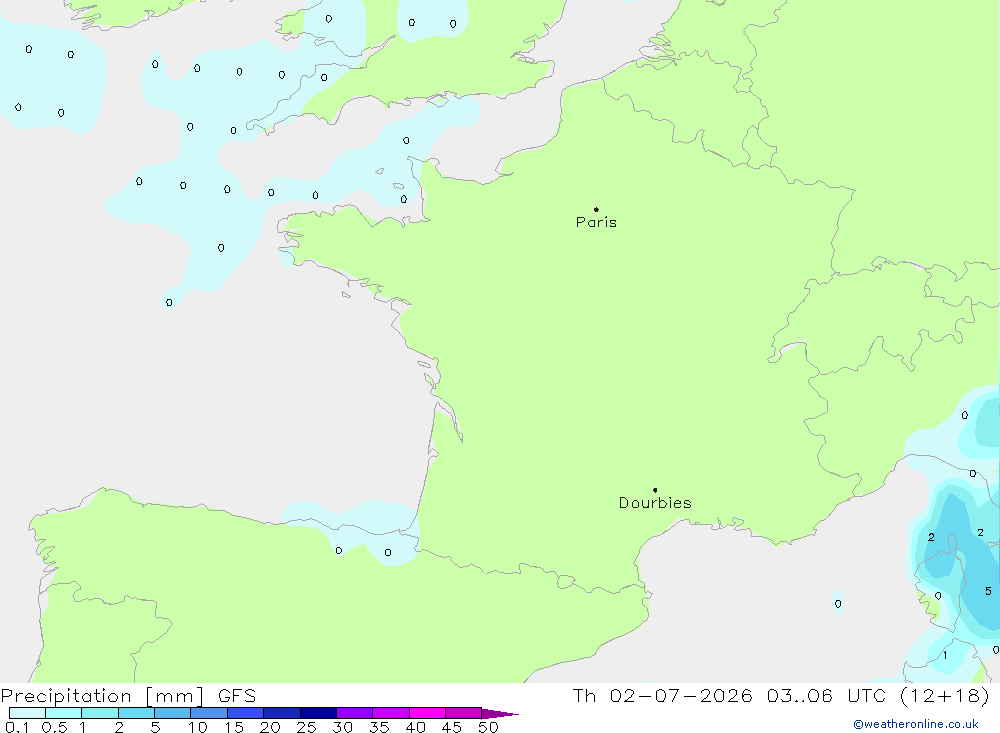Click the Dourbies location dot marker
Viewport: 1000px width, 733px height.
(655, 490)
